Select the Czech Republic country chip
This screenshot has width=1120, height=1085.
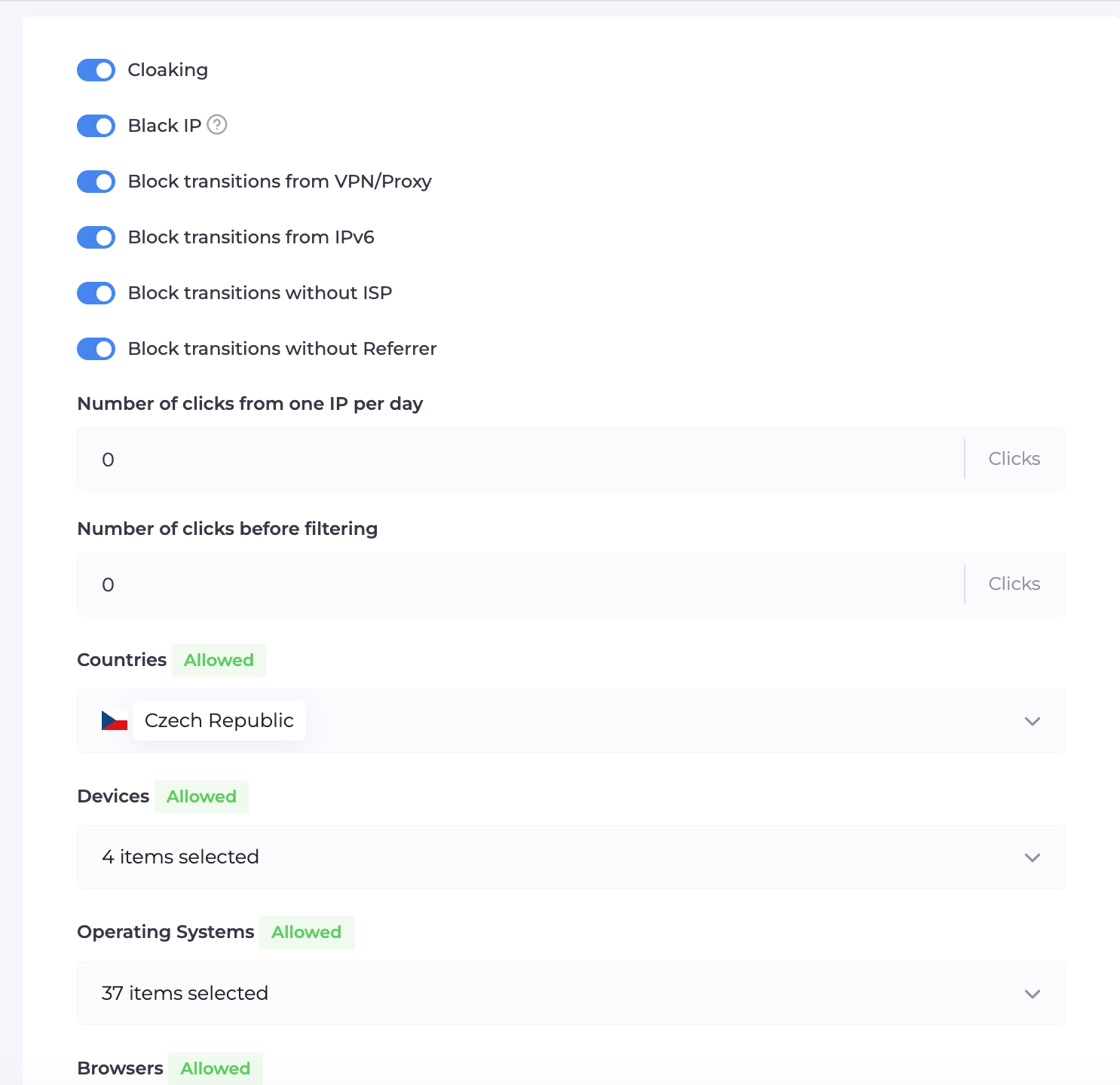click(x=219, y=721)
